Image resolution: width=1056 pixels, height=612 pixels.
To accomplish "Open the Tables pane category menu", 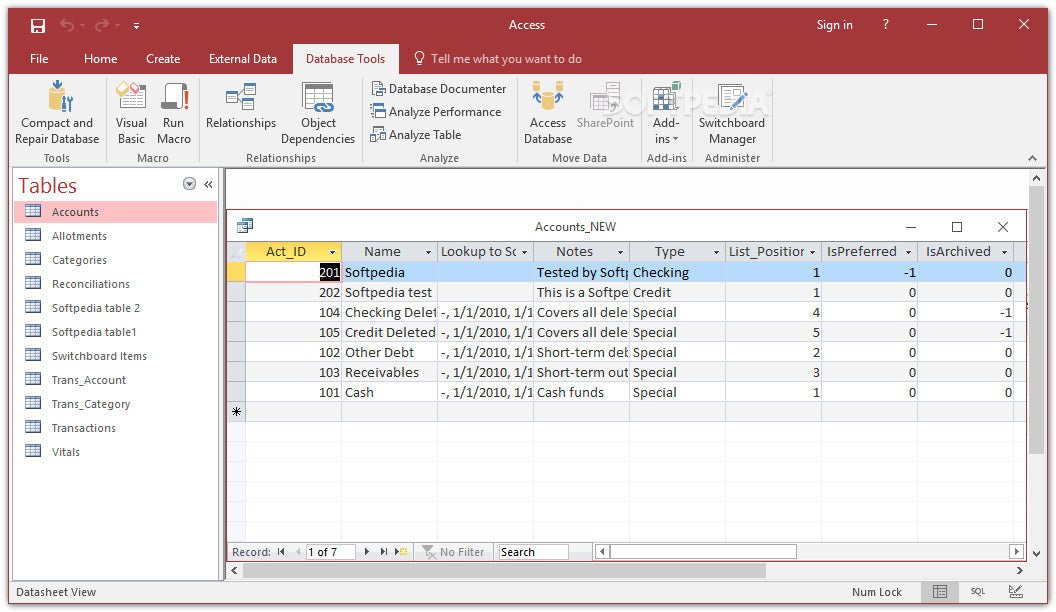I will [189, 183].
